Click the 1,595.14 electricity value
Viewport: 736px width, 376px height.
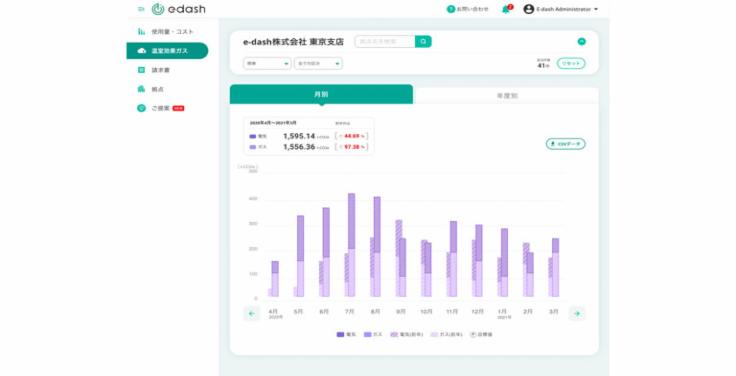tap(299, 136)
